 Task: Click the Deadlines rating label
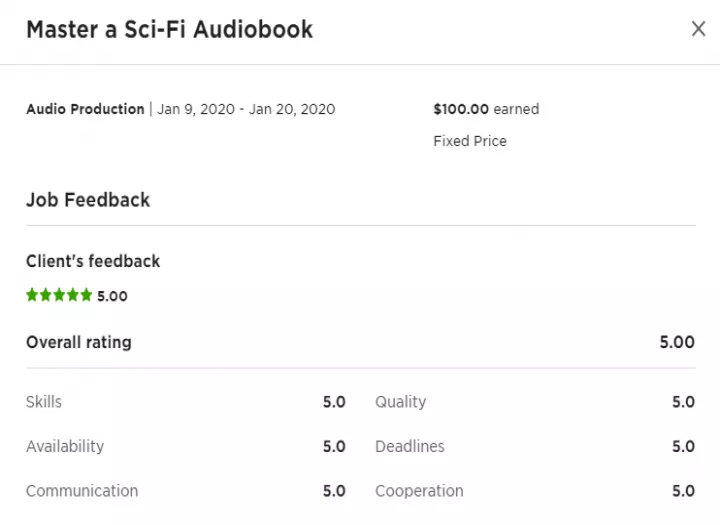410,446
